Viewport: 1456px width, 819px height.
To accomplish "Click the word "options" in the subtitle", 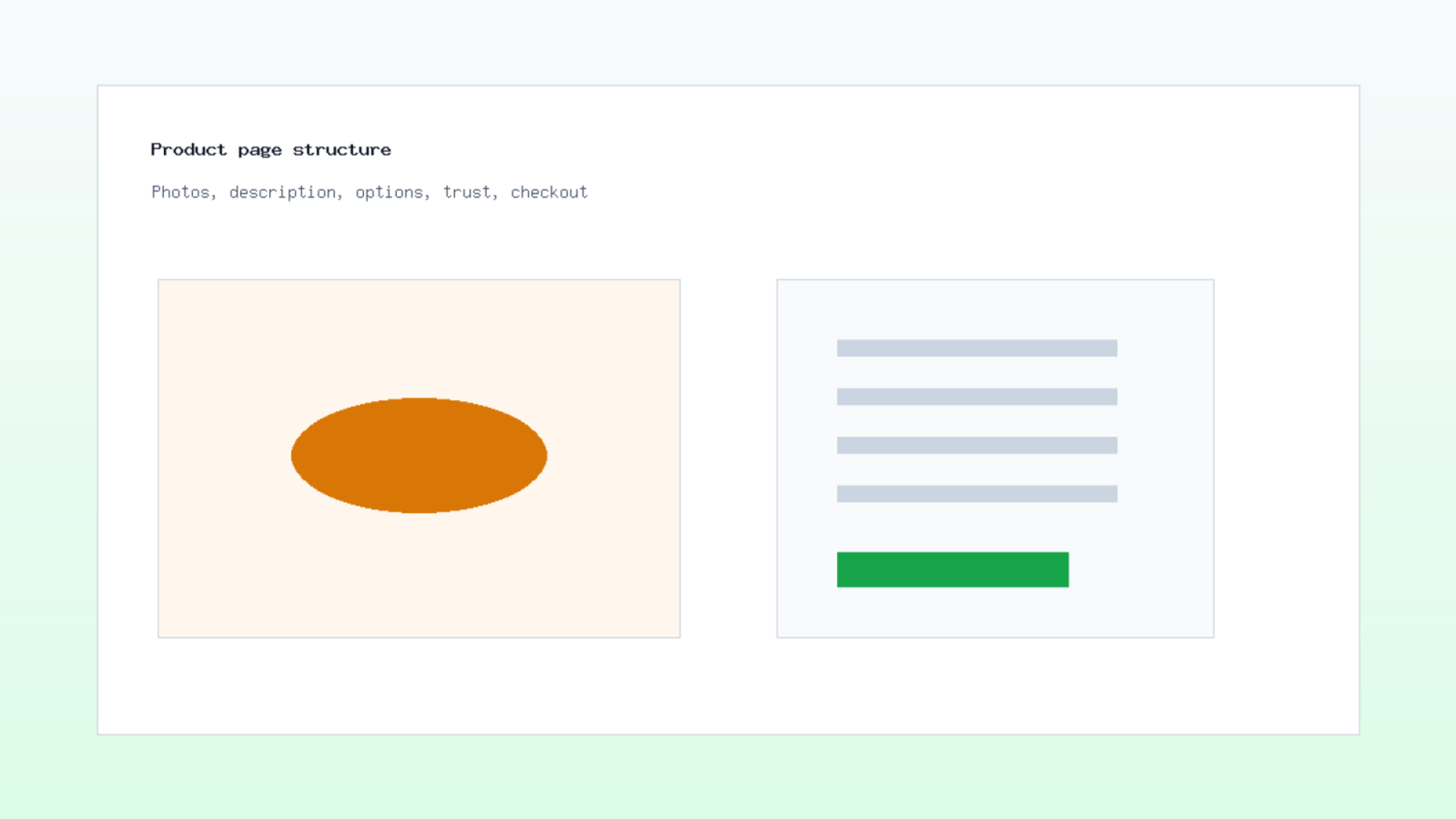I will [389, 193].
